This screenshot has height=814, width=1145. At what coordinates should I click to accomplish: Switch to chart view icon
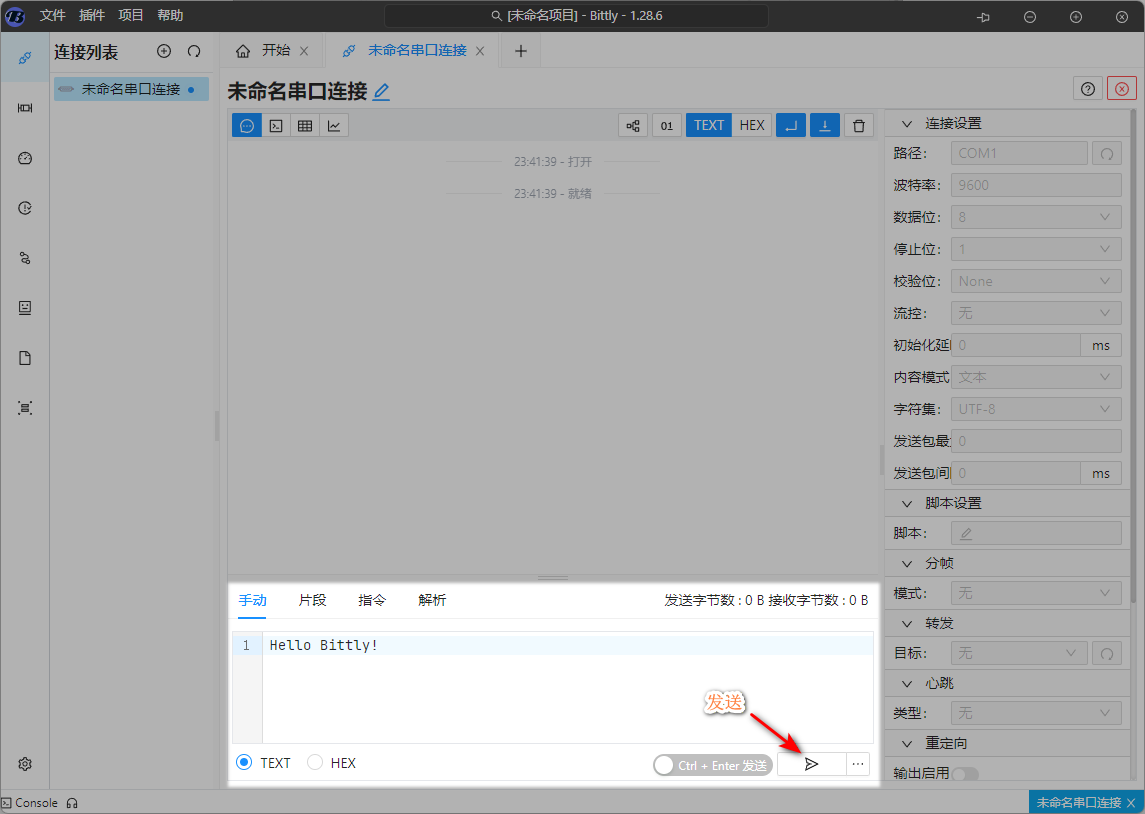click(334, 125)
